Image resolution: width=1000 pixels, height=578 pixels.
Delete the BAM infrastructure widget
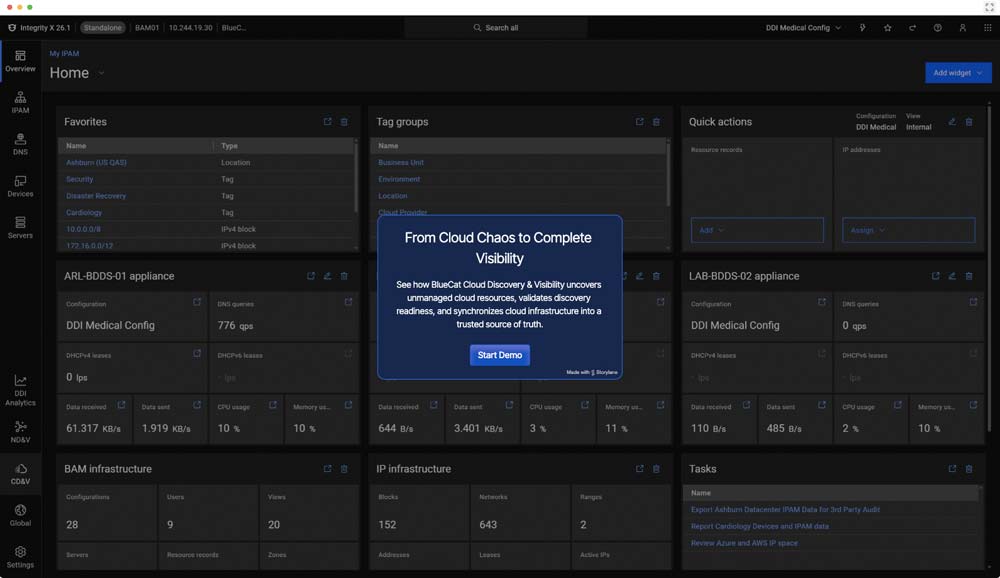344,468
